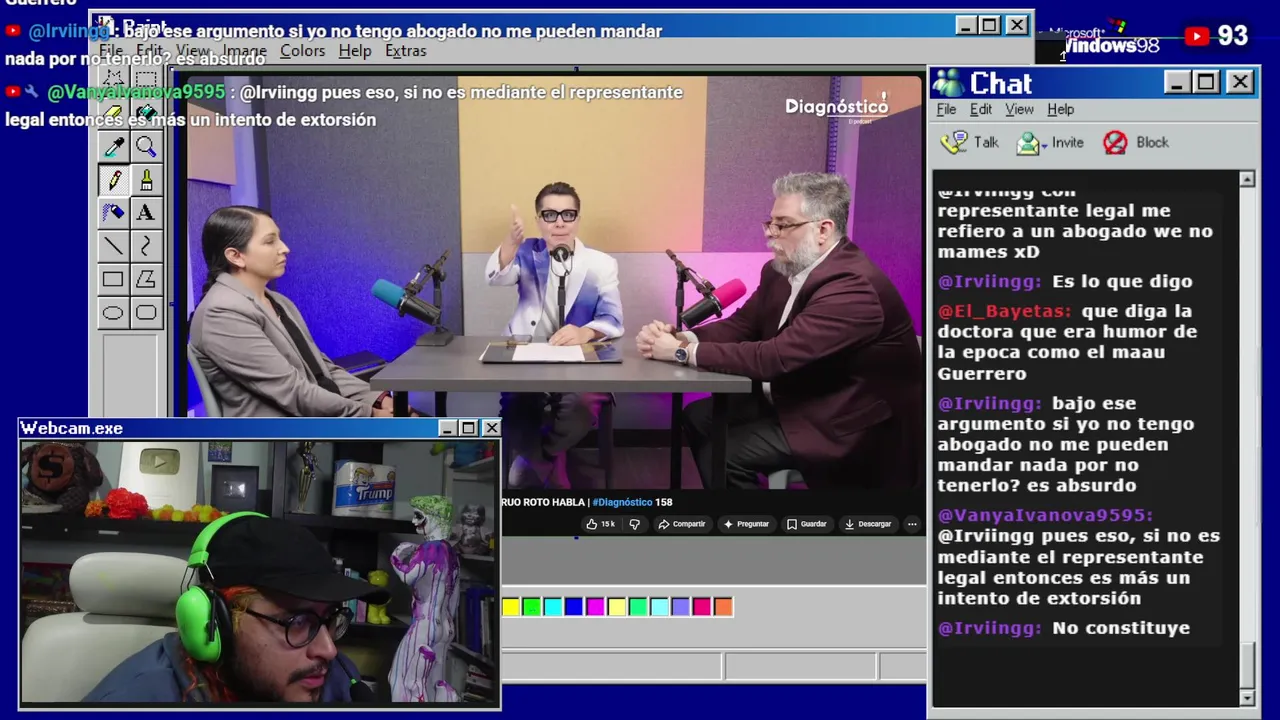Click the Preguntar button under the video
Image resolution: width=1280 pixels, height=720 pixels.
pyautogui.click(x=746, y=524)
